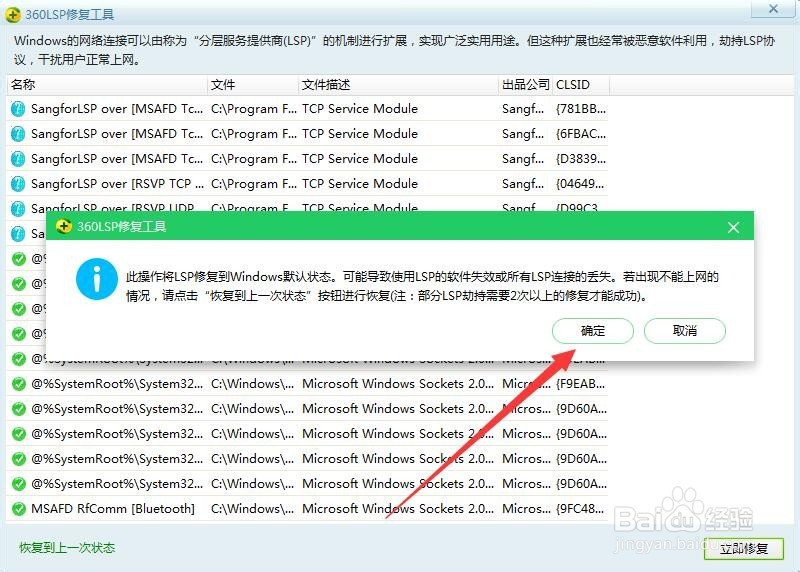Click the Sangf... cell of row {781BB...

click(x=522, y=109)
